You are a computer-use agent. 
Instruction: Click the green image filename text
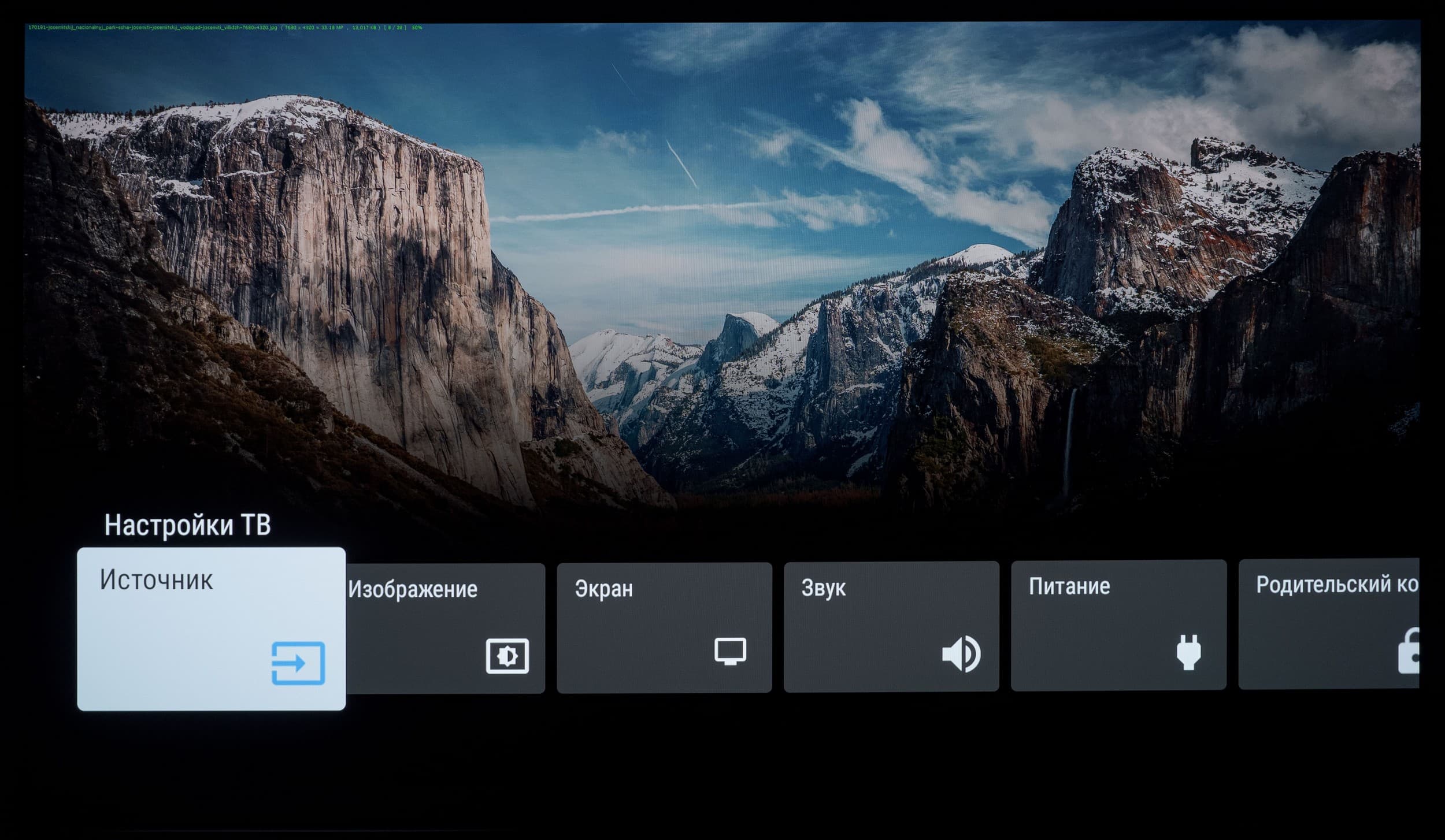pyautogui.click(x=153, y=27)
